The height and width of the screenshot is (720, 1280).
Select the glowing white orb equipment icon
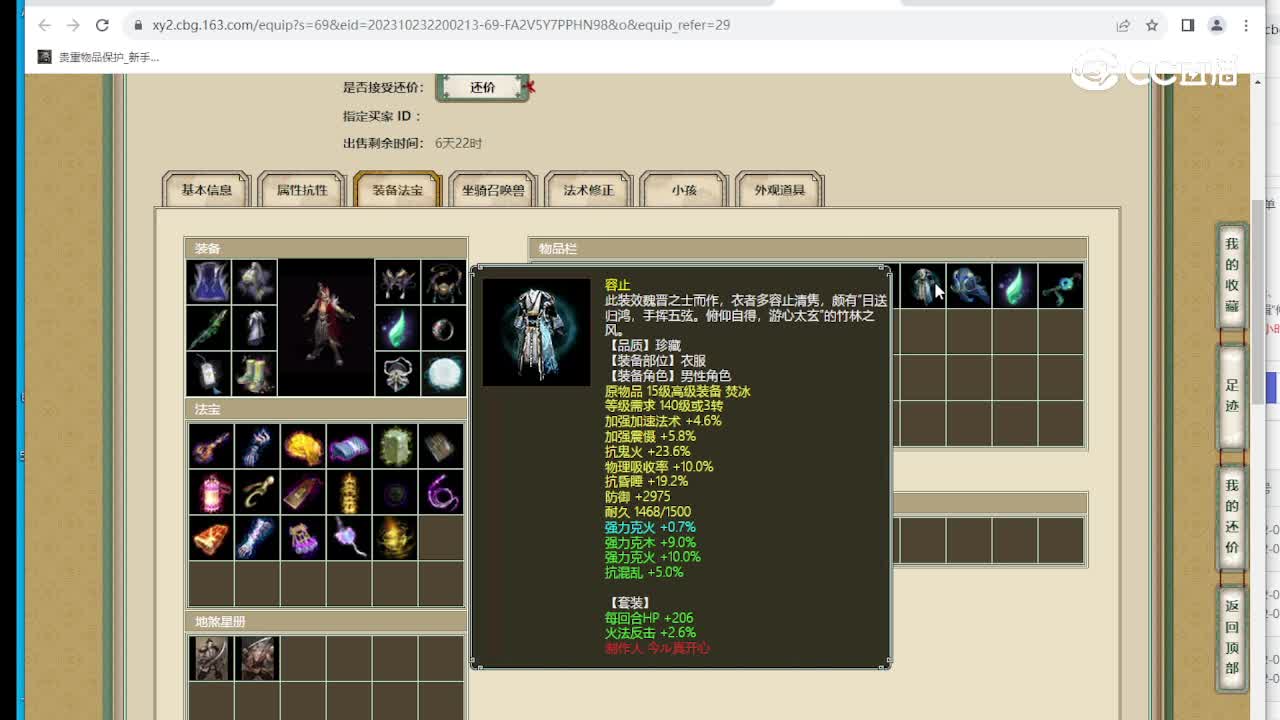[443, 374]
